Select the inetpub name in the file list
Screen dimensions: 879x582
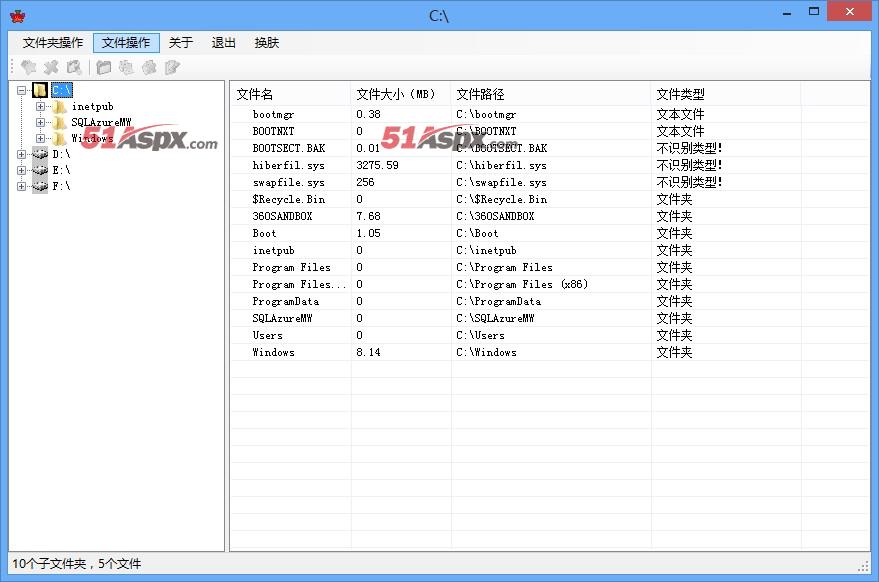point(273,250)
